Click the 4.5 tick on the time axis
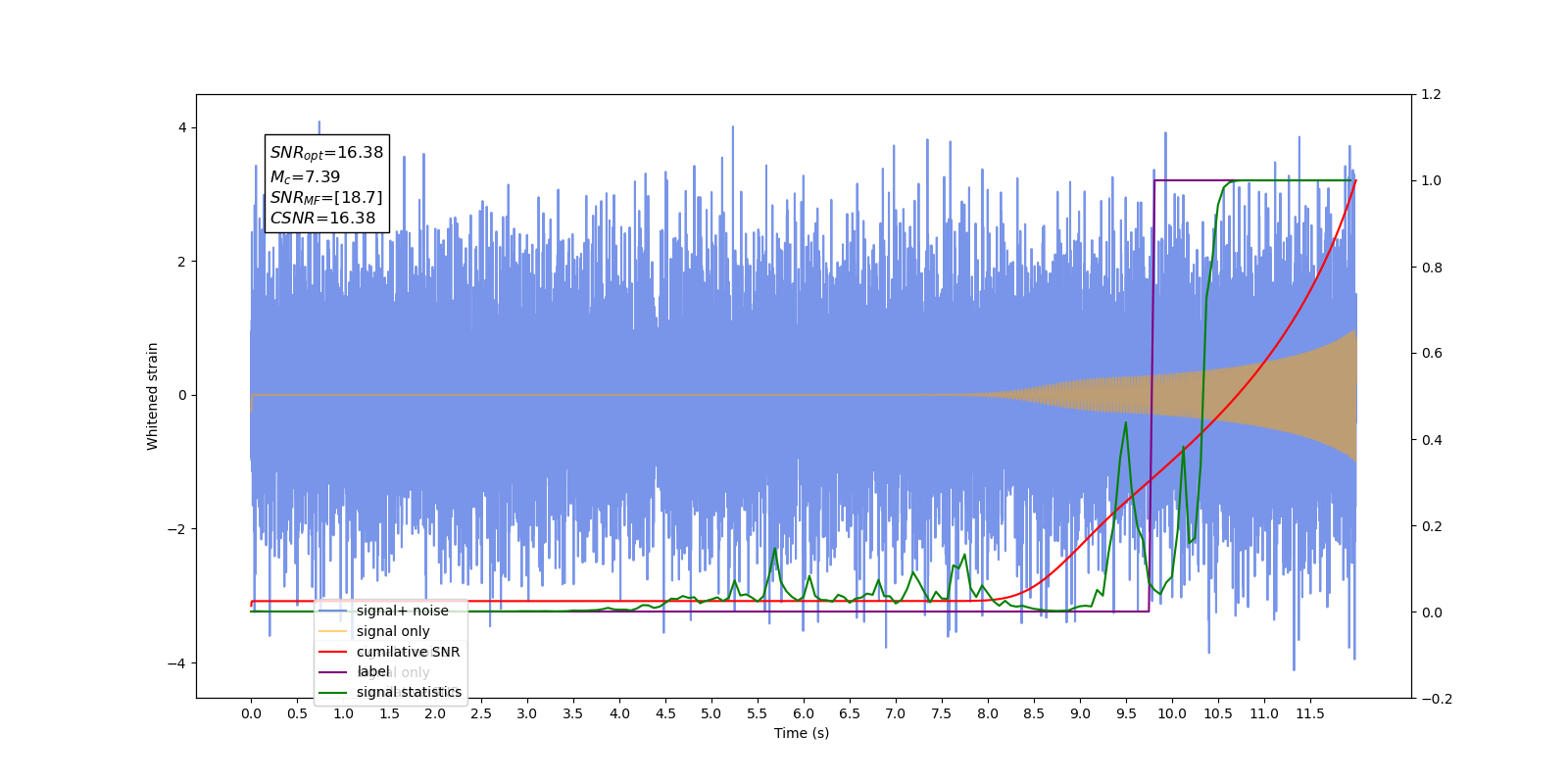Screen dimensions: 1568x784 click(665, 713)
